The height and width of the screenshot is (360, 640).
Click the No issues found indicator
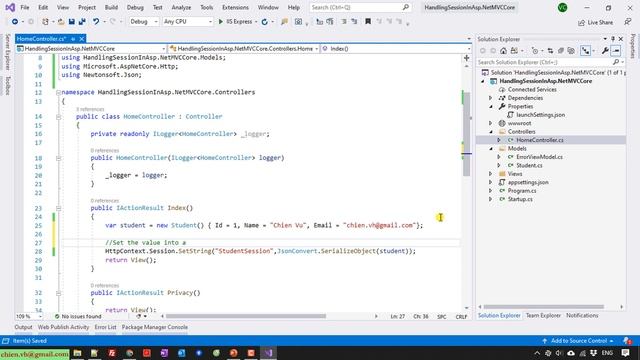[78, 316]
